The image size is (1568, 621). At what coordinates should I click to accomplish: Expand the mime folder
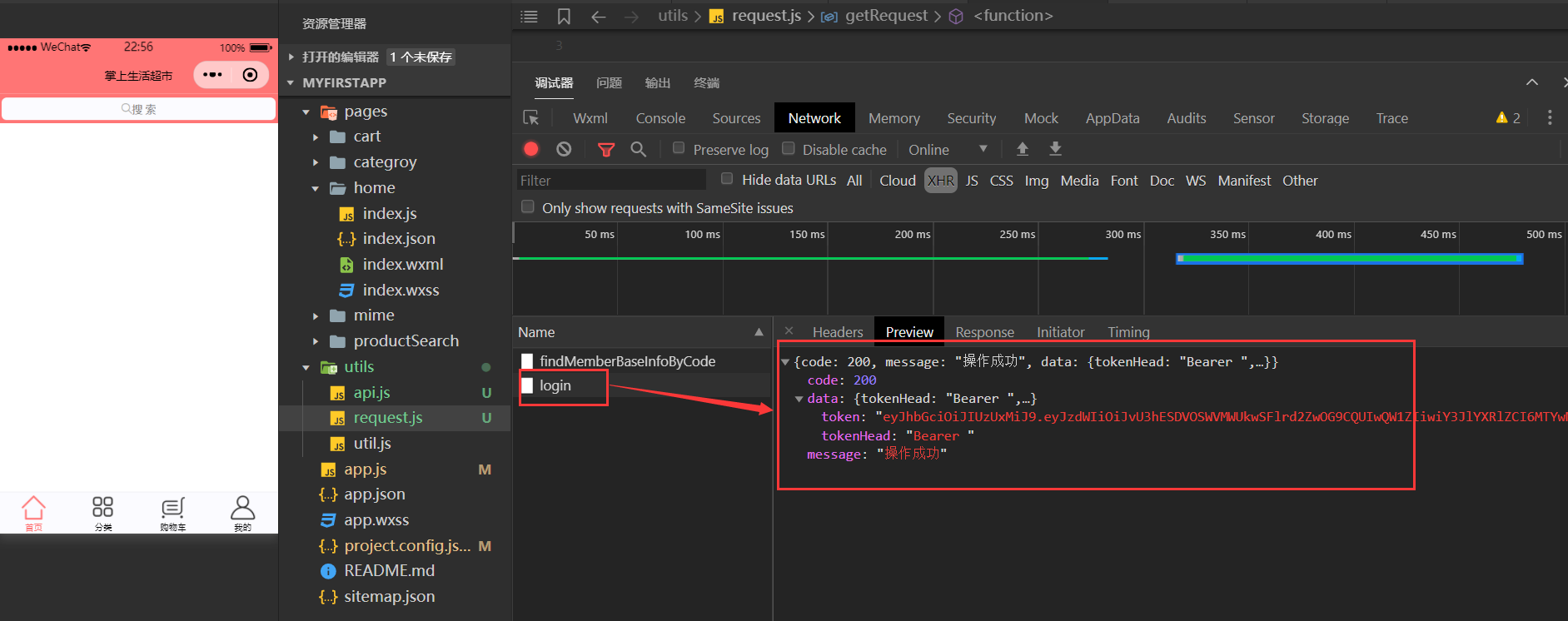[315, 316]
